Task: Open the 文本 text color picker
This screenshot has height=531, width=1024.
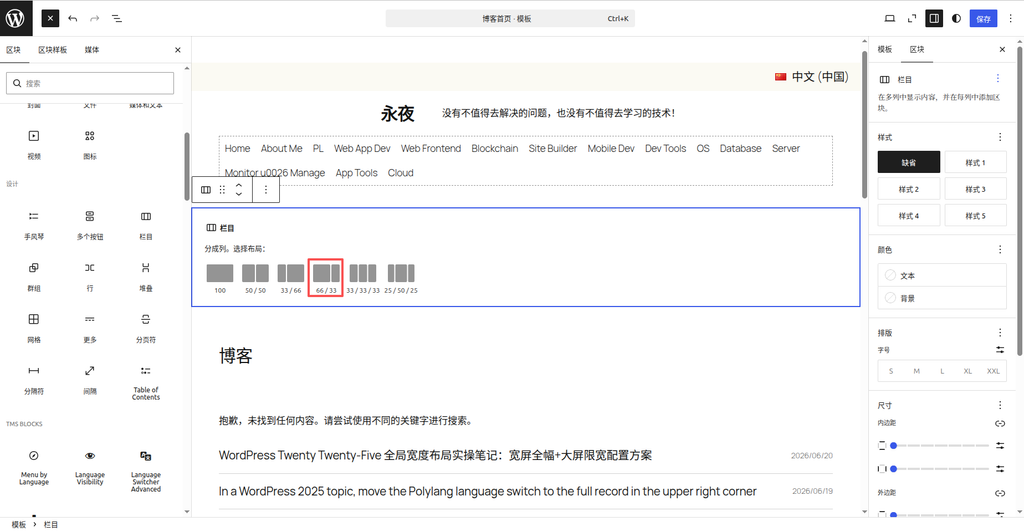Action: click(x=942, y=275)
